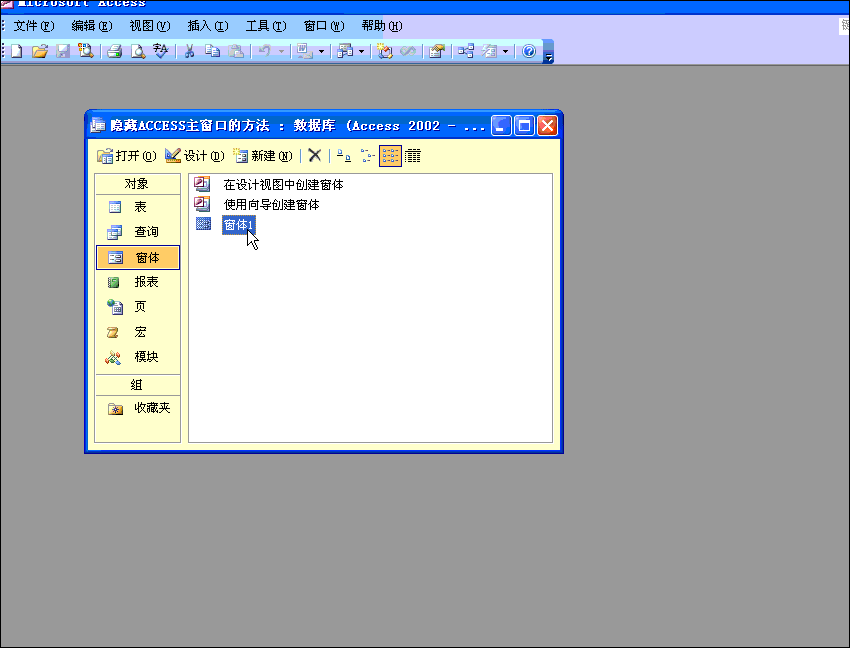Click the 打开(O) button
Screen dimensions: 850x648
pyautogui.click(x=126, y=156)
